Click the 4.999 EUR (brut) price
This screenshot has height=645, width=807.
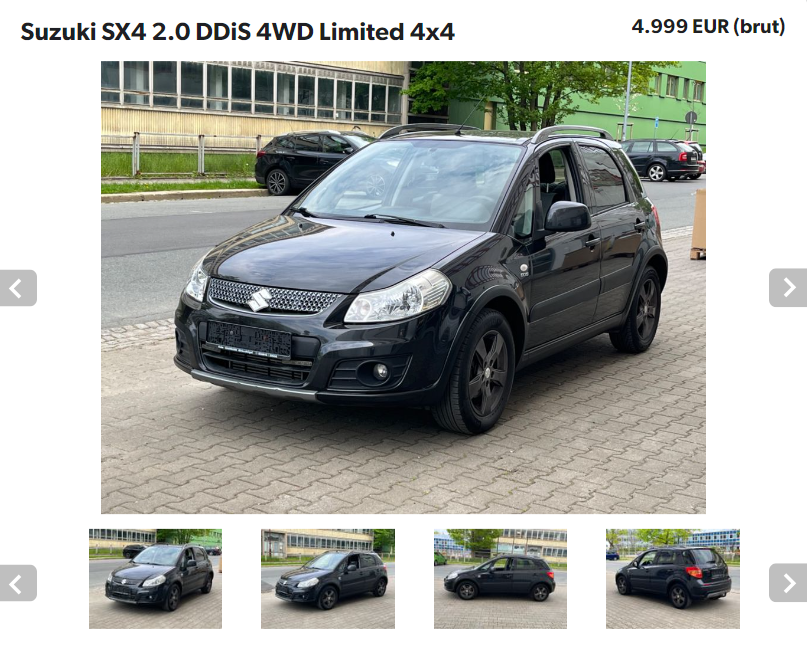[708, 26]
